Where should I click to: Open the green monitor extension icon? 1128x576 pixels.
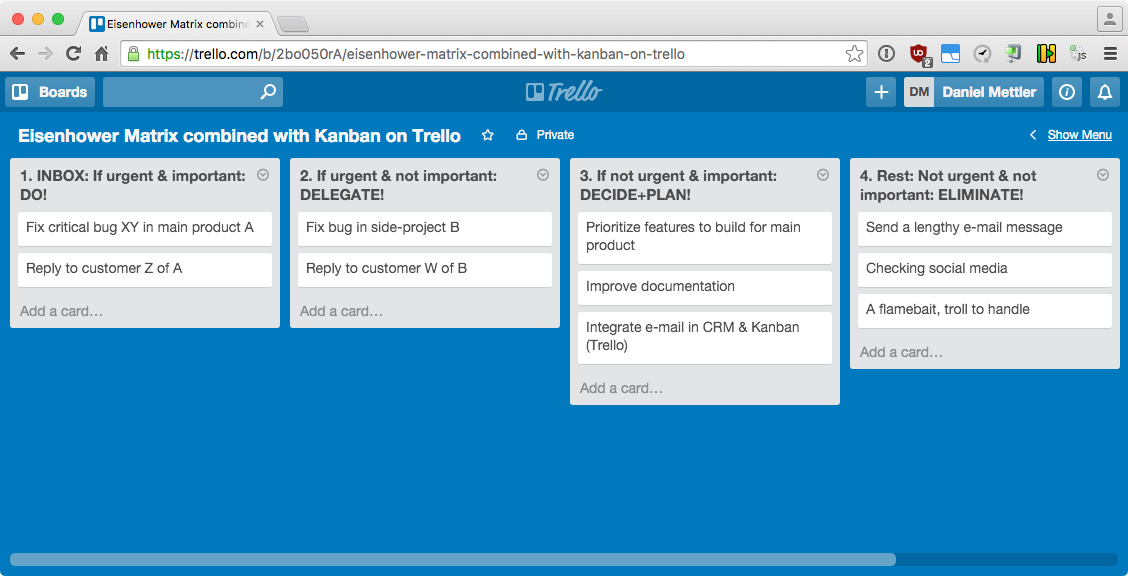click(x=1014, y=53)
